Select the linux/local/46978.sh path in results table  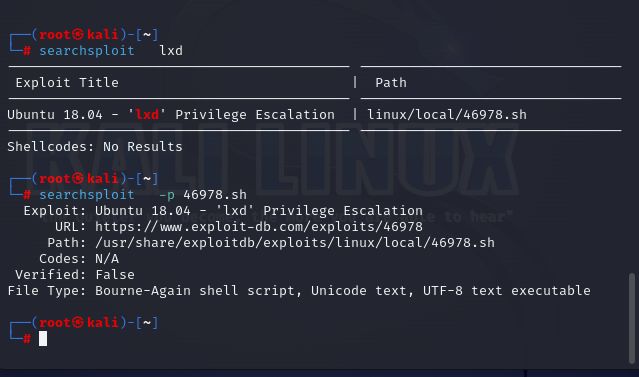tap(447, 115)
